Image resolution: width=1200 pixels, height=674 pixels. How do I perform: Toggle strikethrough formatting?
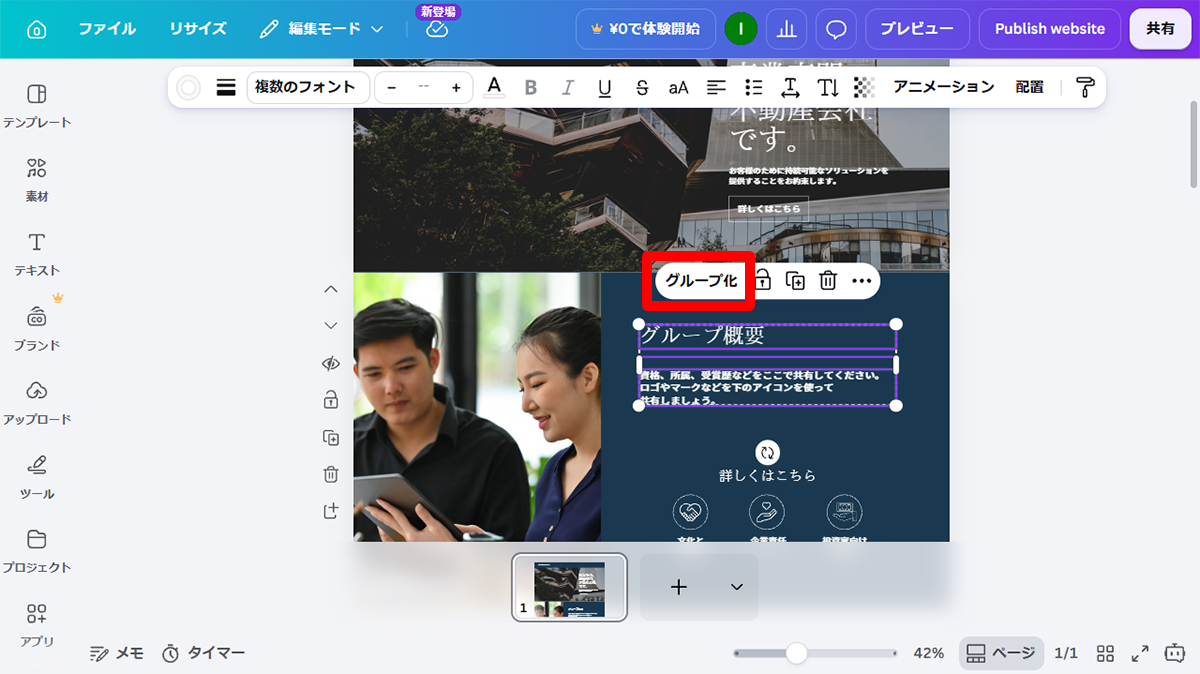642,87
